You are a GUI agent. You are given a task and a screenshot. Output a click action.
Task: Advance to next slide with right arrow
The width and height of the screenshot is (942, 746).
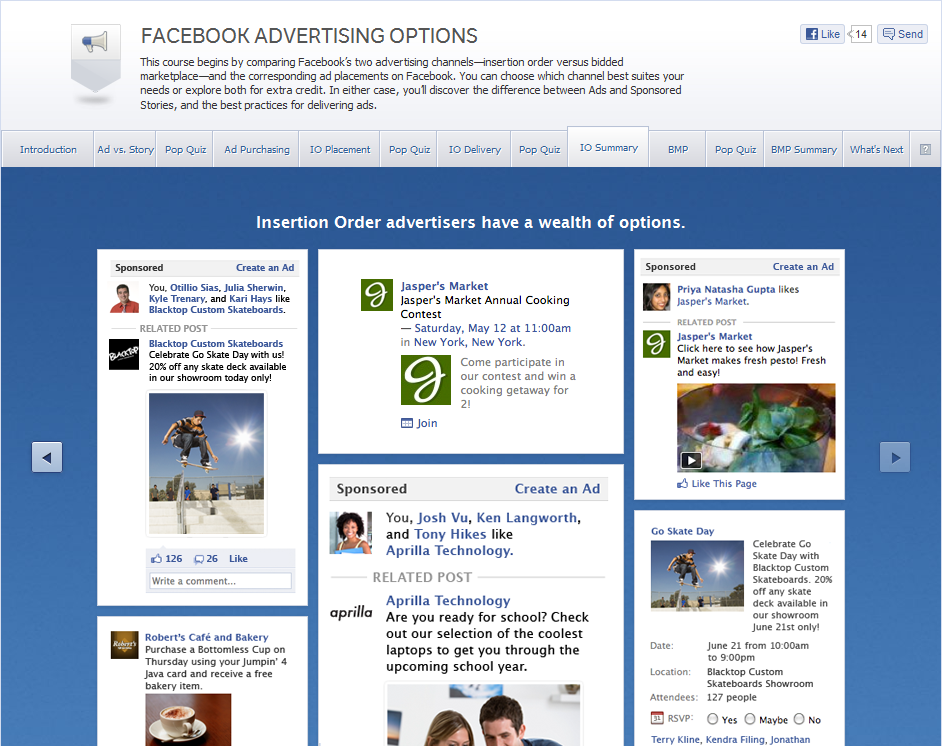[x=895, y=457]
